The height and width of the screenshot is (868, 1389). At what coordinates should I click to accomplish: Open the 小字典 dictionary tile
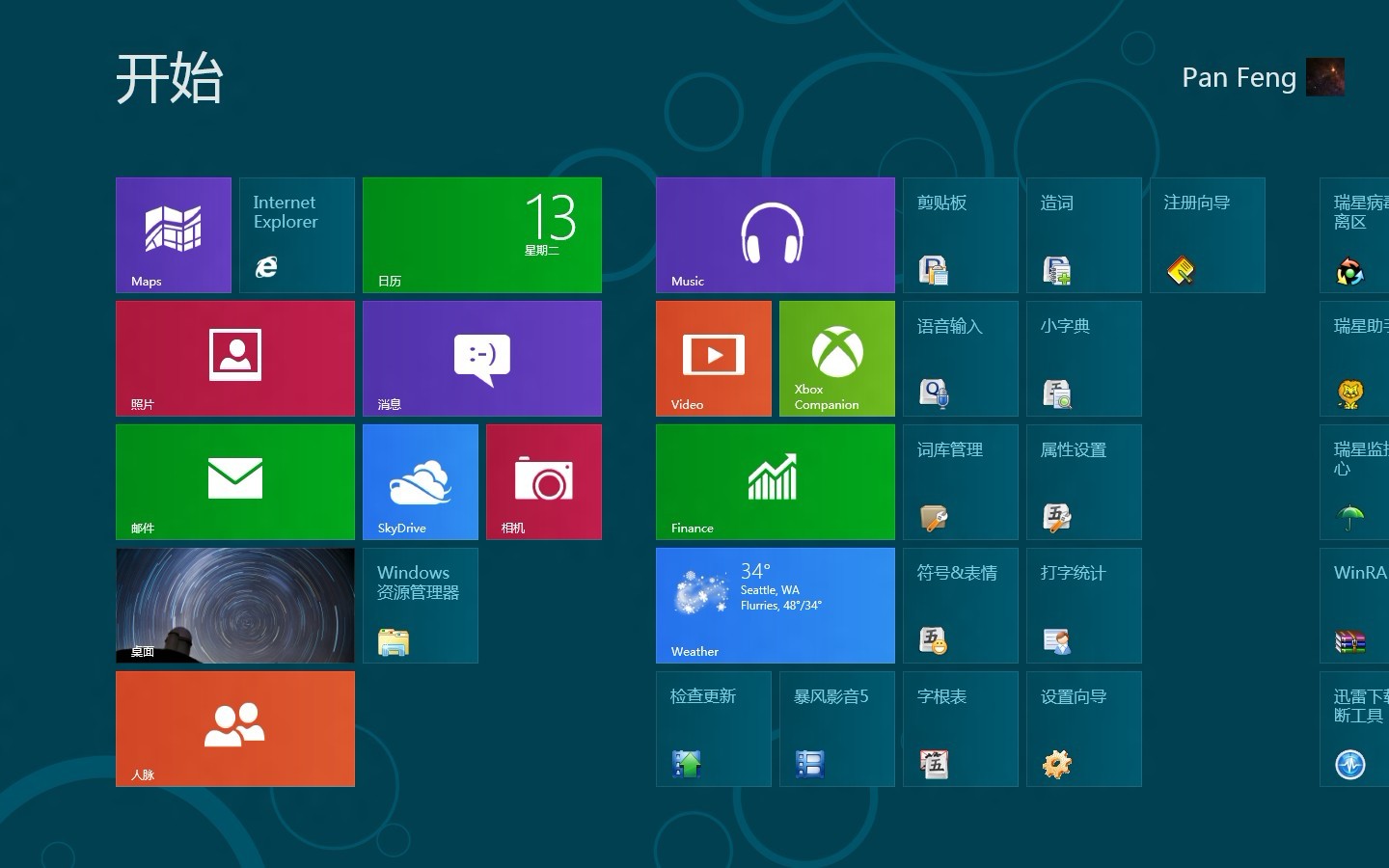(x=1084, y=359)
